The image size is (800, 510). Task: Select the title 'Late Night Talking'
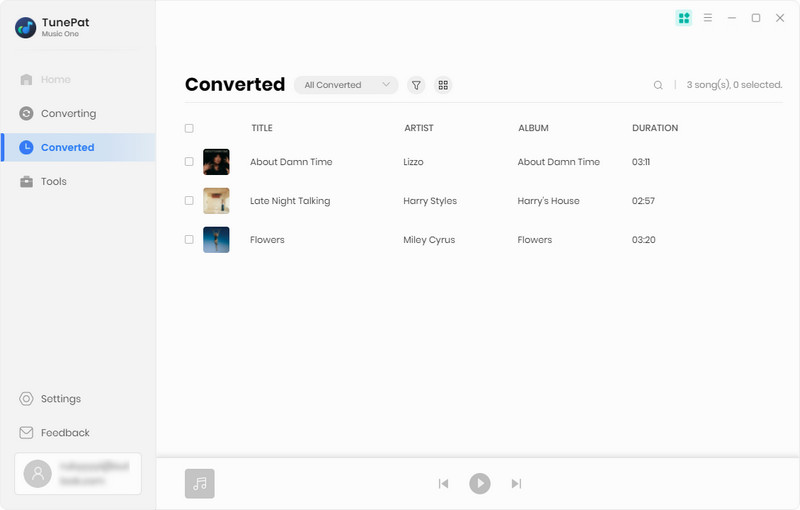pyautogui.click(x=290, y=201)
